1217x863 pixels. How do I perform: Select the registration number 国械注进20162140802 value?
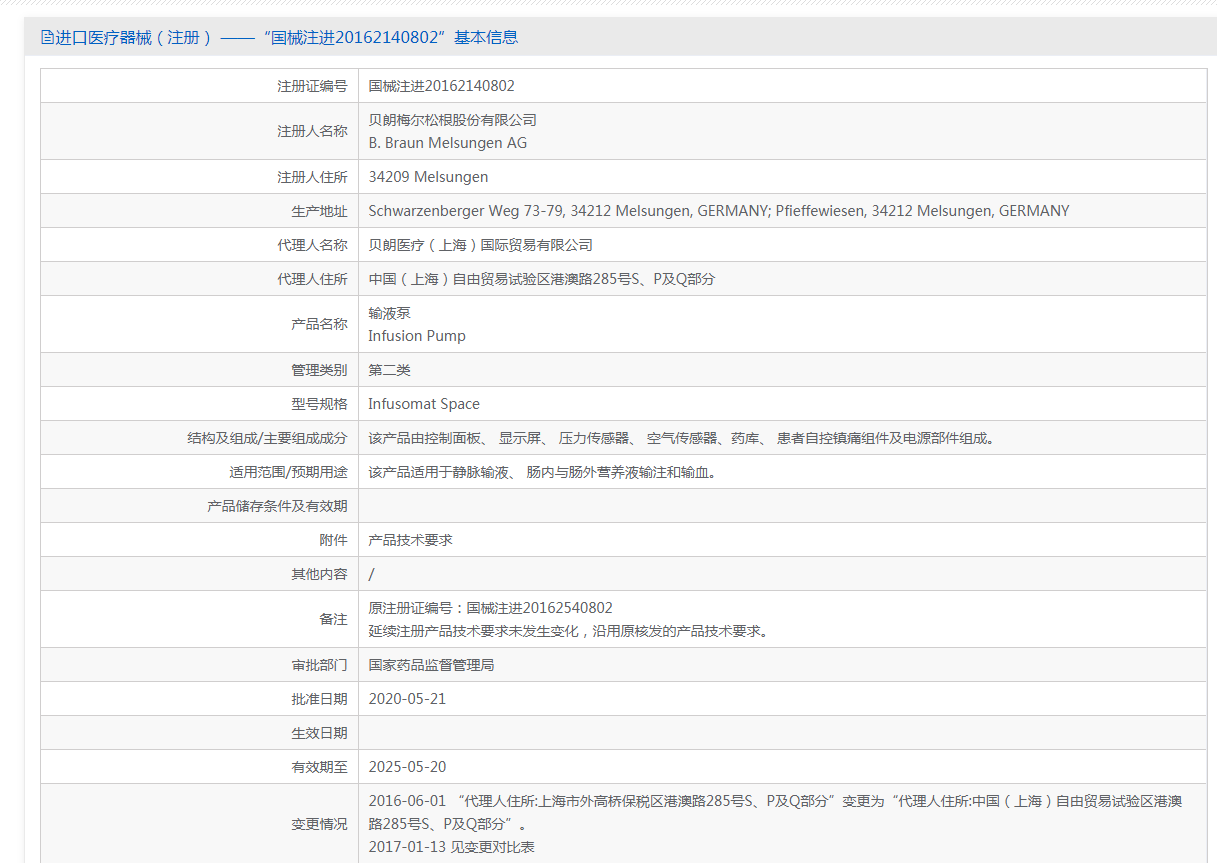[x=442, y=86]
